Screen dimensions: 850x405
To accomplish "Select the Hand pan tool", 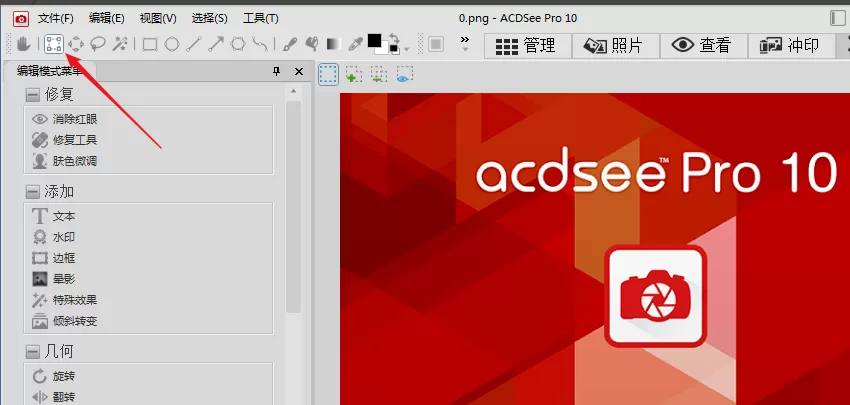I will 23,44.
